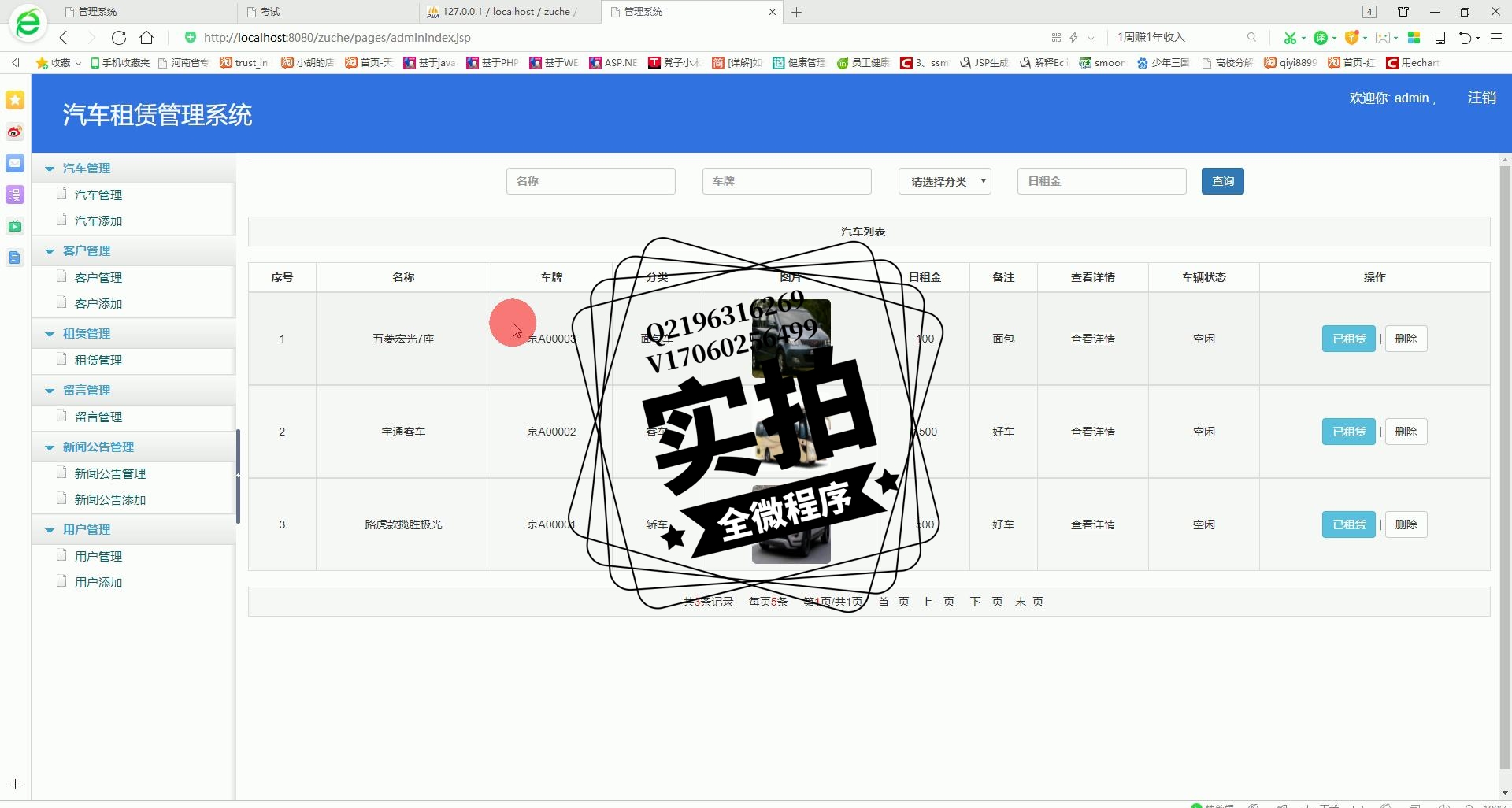
Task: Click the 日租金 search input field
Action: [1102, 181]
